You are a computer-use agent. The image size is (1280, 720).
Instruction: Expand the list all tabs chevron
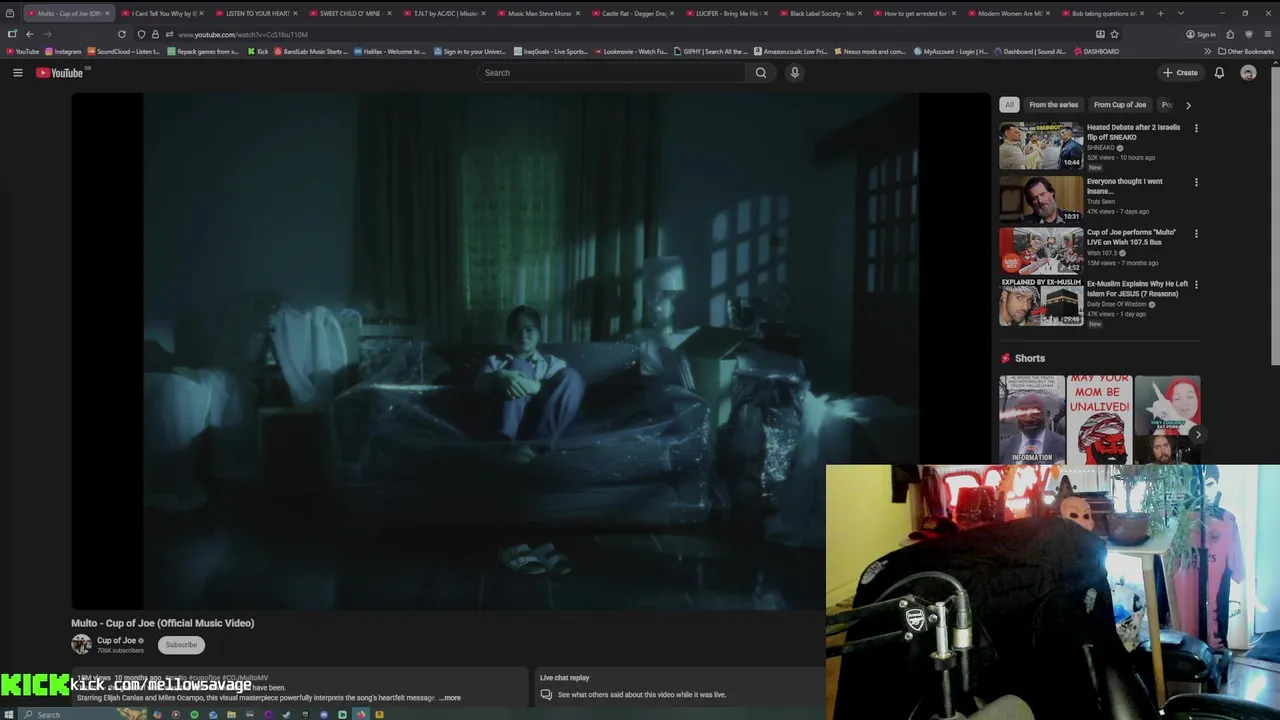(x=1181, y=13)
